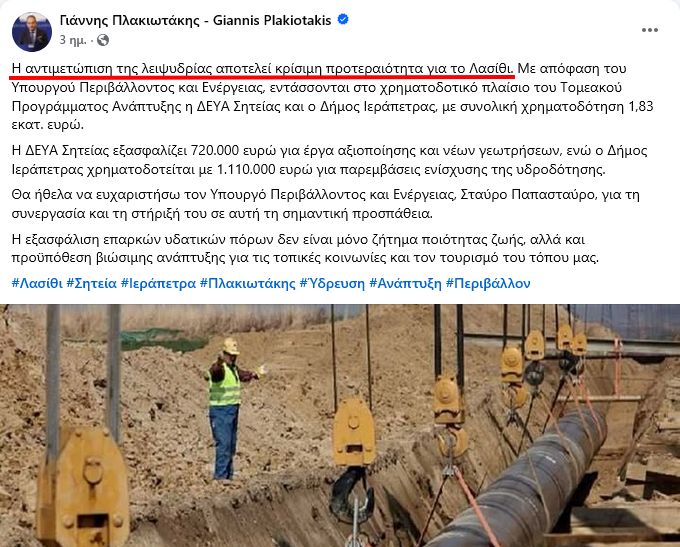680x547 pixels.
Task: Open the #Πλακιωτάκης hashtag
Action: pyautogui.click(x=248, y=283)
